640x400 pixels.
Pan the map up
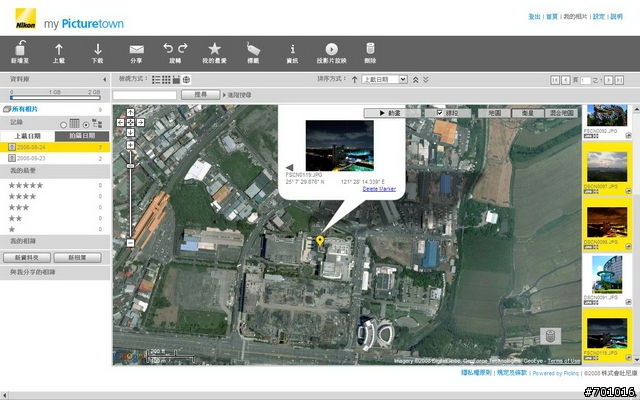(x=130, y=112)
